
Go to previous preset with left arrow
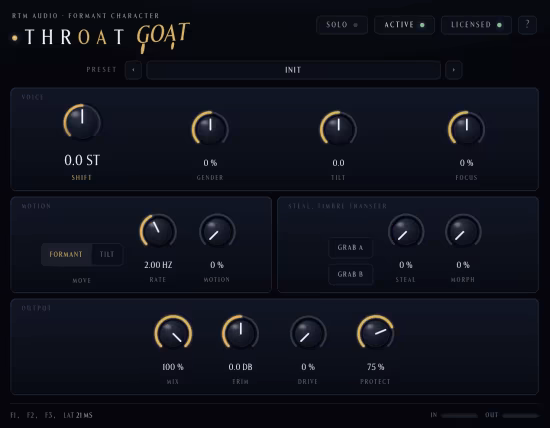[133, 70]
